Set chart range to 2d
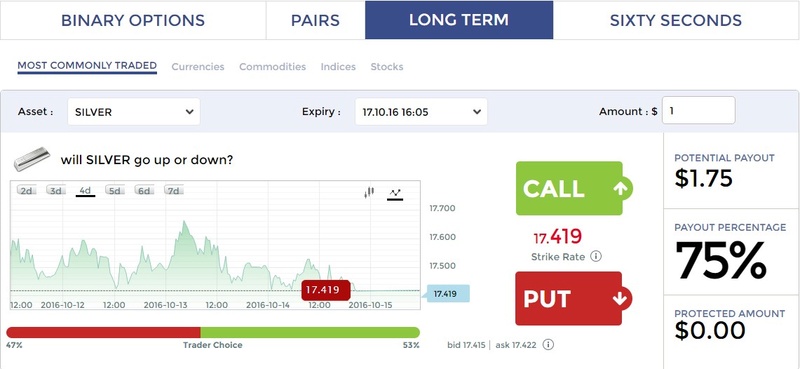The image size is (800, 369). point(26,190)
